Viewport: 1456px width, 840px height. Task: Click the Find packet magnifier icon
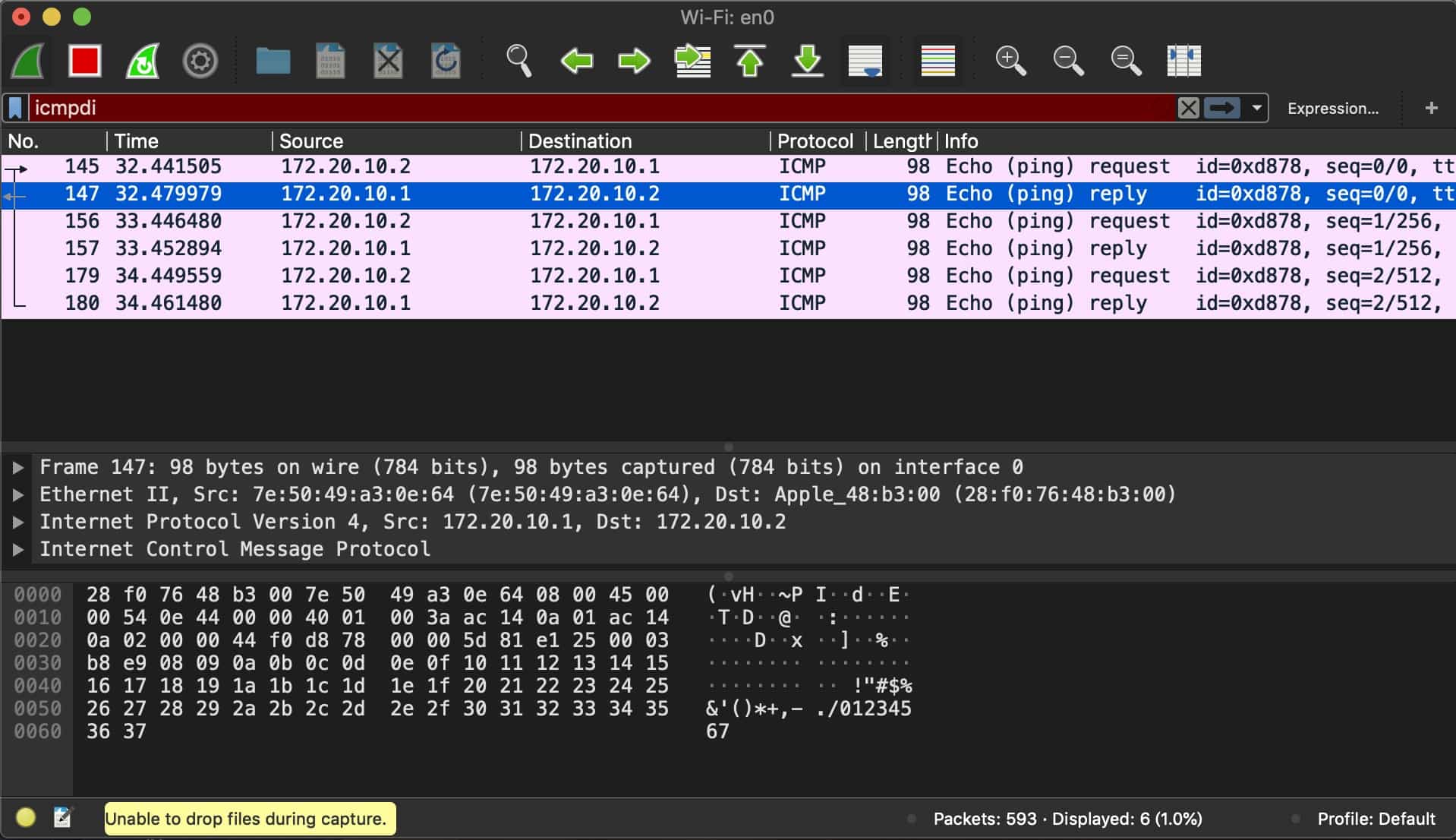[519, 61]
